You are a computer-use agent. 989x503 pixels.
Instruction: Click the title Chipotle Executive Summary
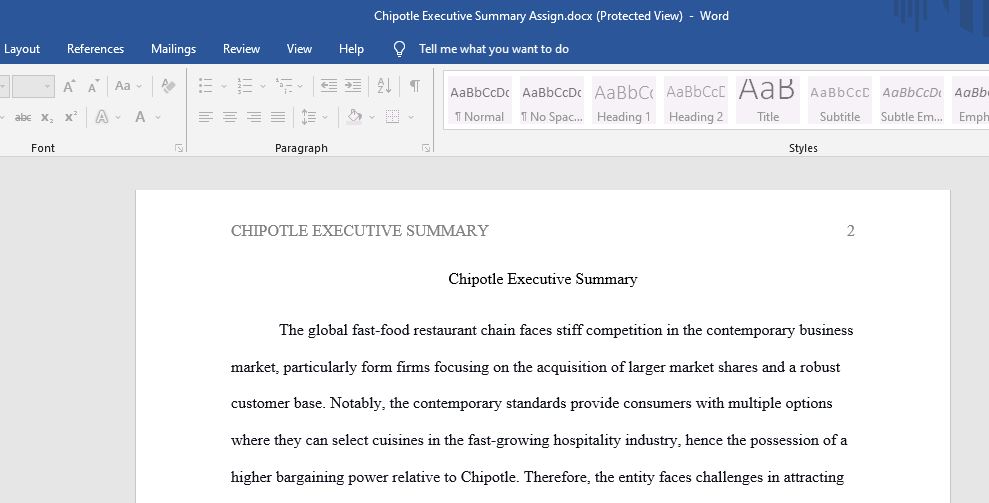pyautogui.click(x=543, y=279)
